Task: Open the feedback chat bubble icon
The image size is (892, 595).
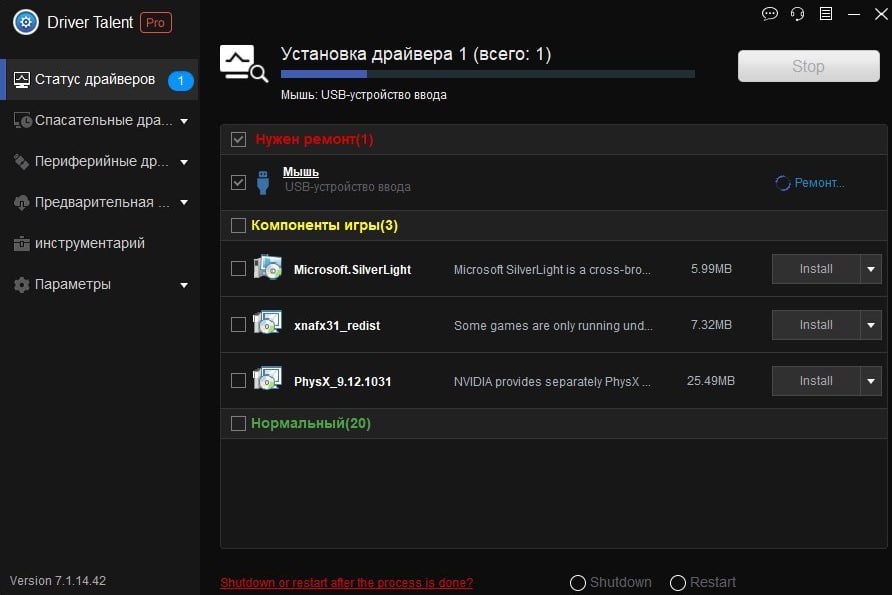Action: 769,14
